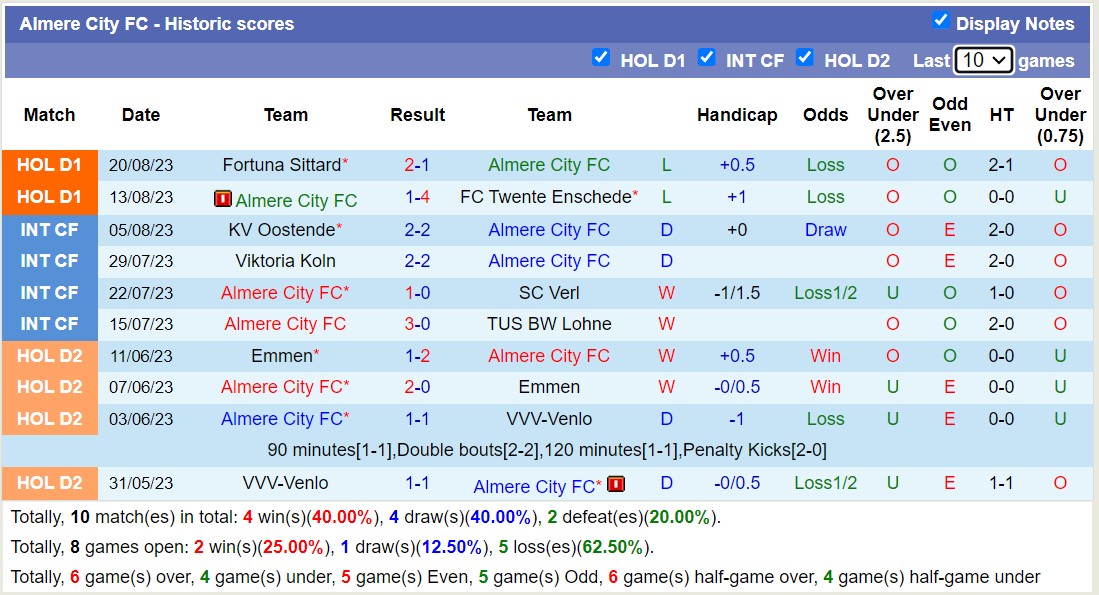
Task: Click HOL D2 league tag for 11/06/23
Action: [50, 355]
